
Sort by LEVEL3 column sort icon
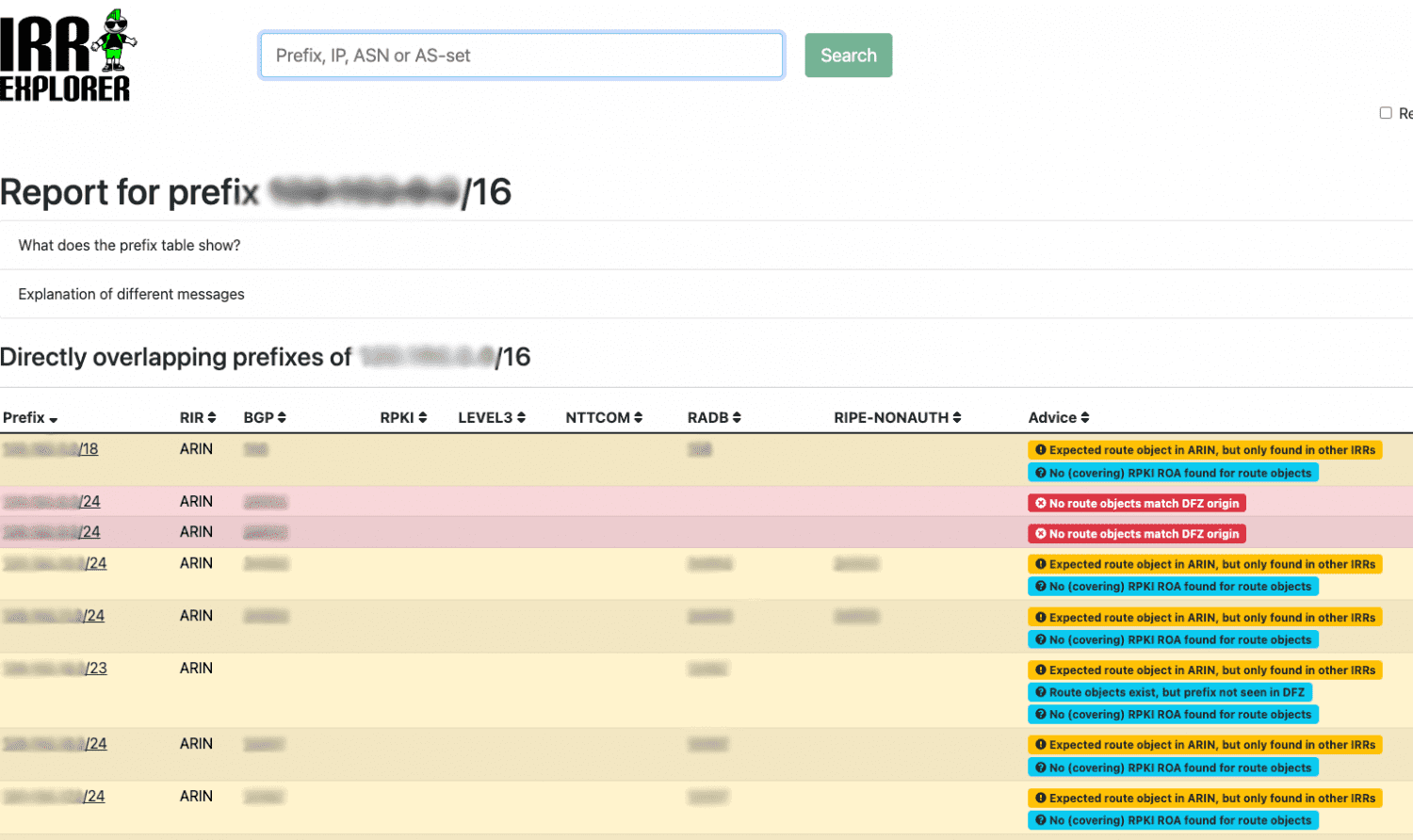coord(521,417)
